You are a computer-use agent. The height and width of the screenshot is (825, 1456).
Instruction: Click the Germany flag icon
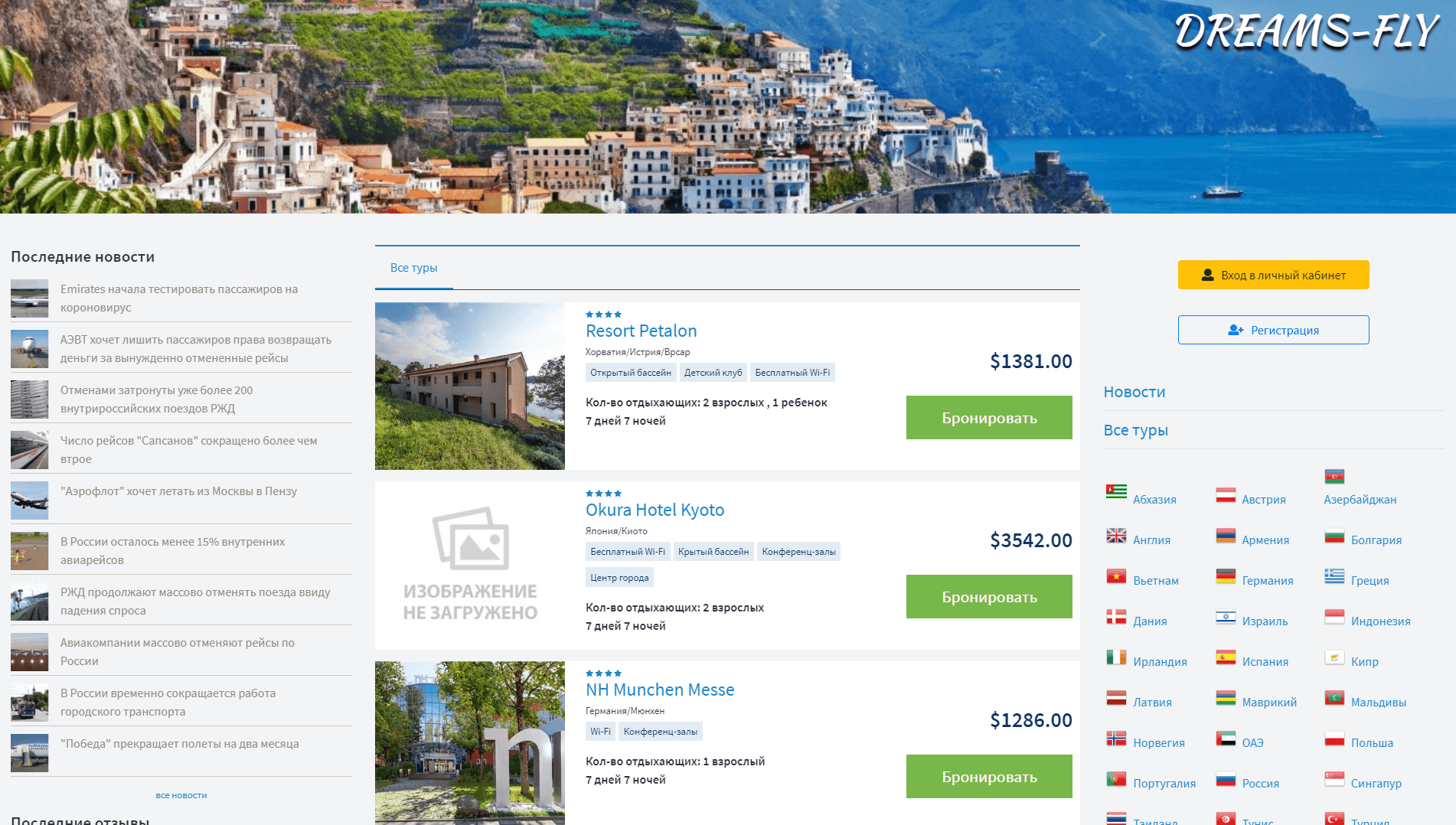pos(1226,576)
